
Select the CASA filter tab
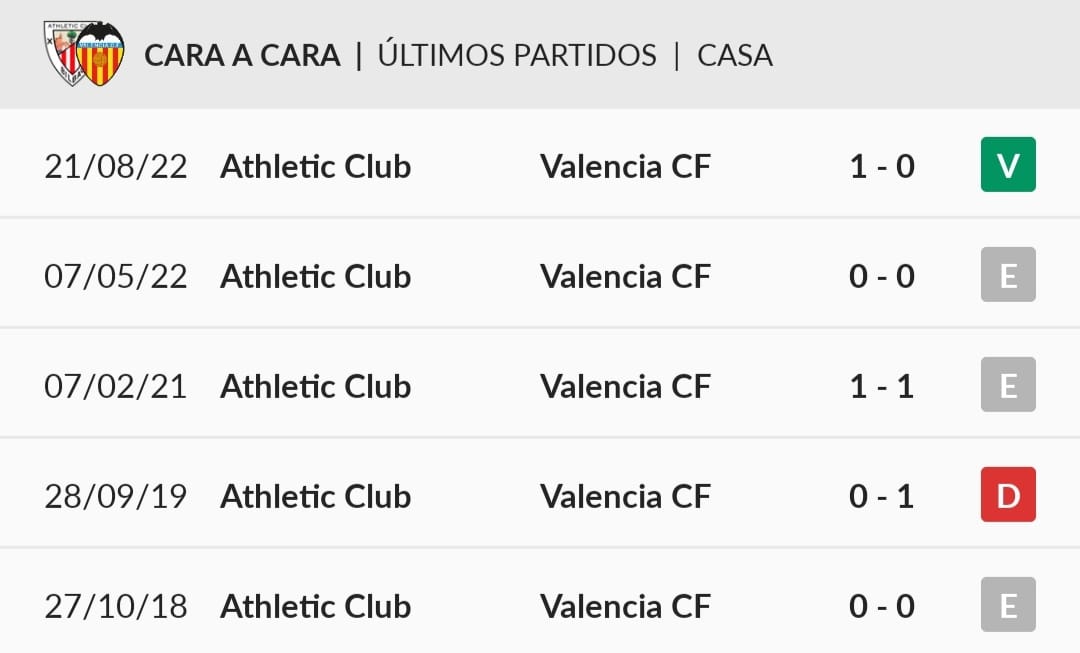(x=735, y=55)
